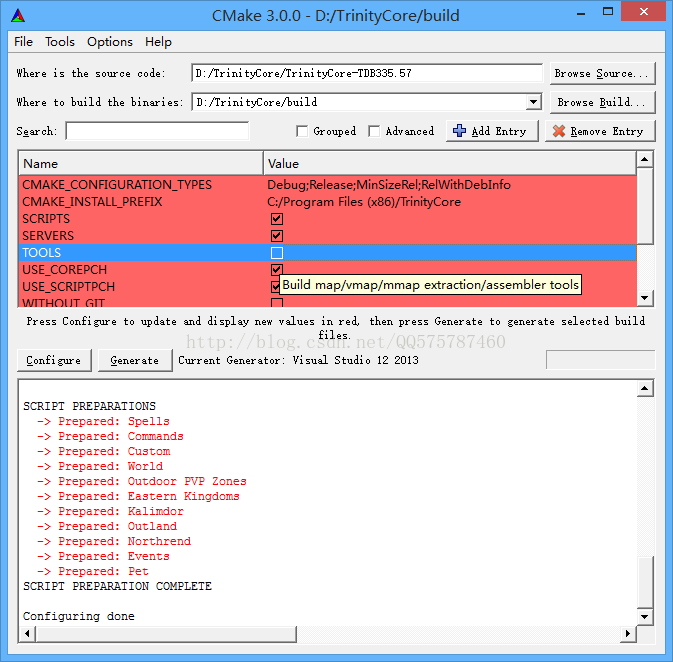Image resolution: width=673 pixels, height=662 pixels.
Task: Toggle the Advanced checkbox
Action: 374,131
